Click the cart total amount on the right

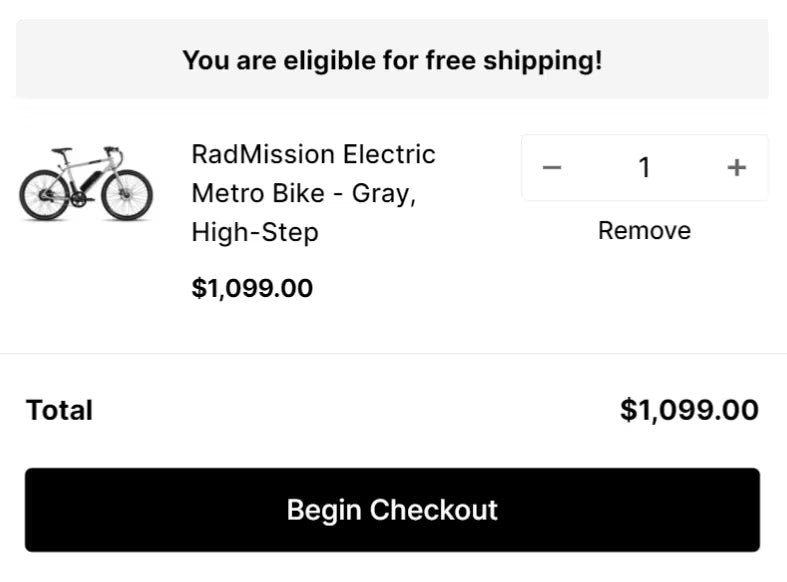click(689, 410)
